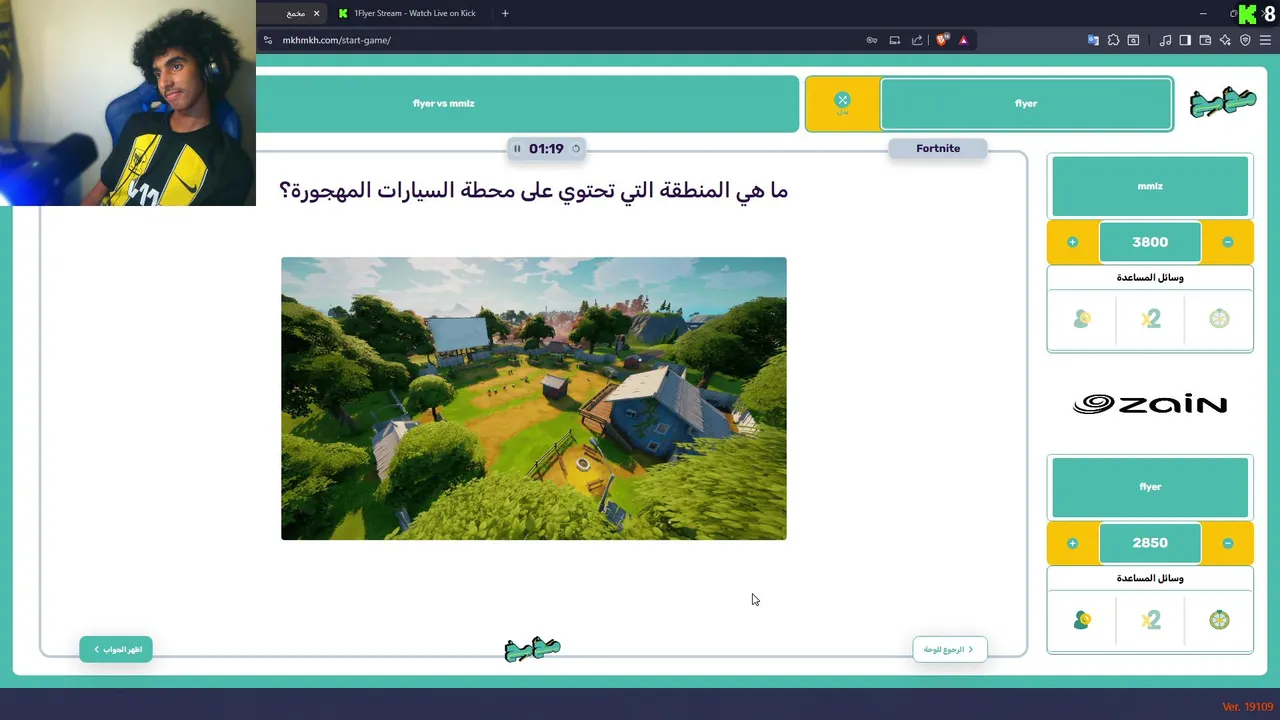The height and width of the screenshot is (720, 1280).
Task: Click the cast/screen icon in address bar
Action: click(895, 40)
